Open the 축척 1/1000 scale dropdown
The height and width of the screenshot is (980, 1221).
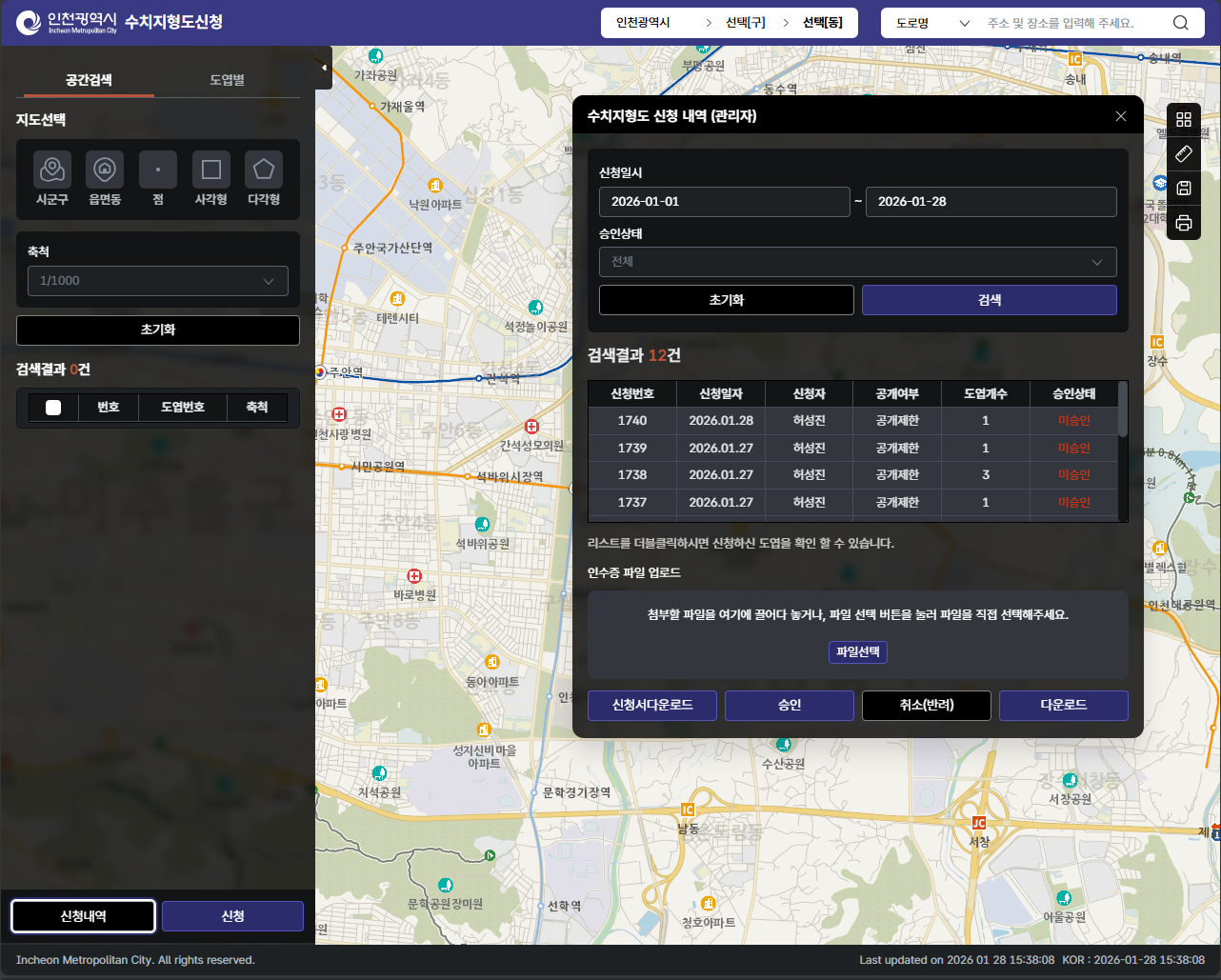[158, 281]
